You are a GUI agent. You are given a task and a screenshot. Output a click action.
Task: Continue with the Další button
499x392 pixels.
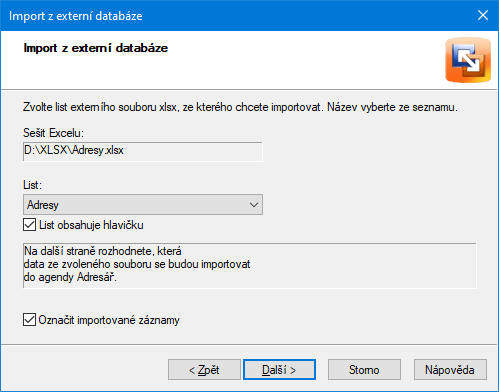[279, 370]
